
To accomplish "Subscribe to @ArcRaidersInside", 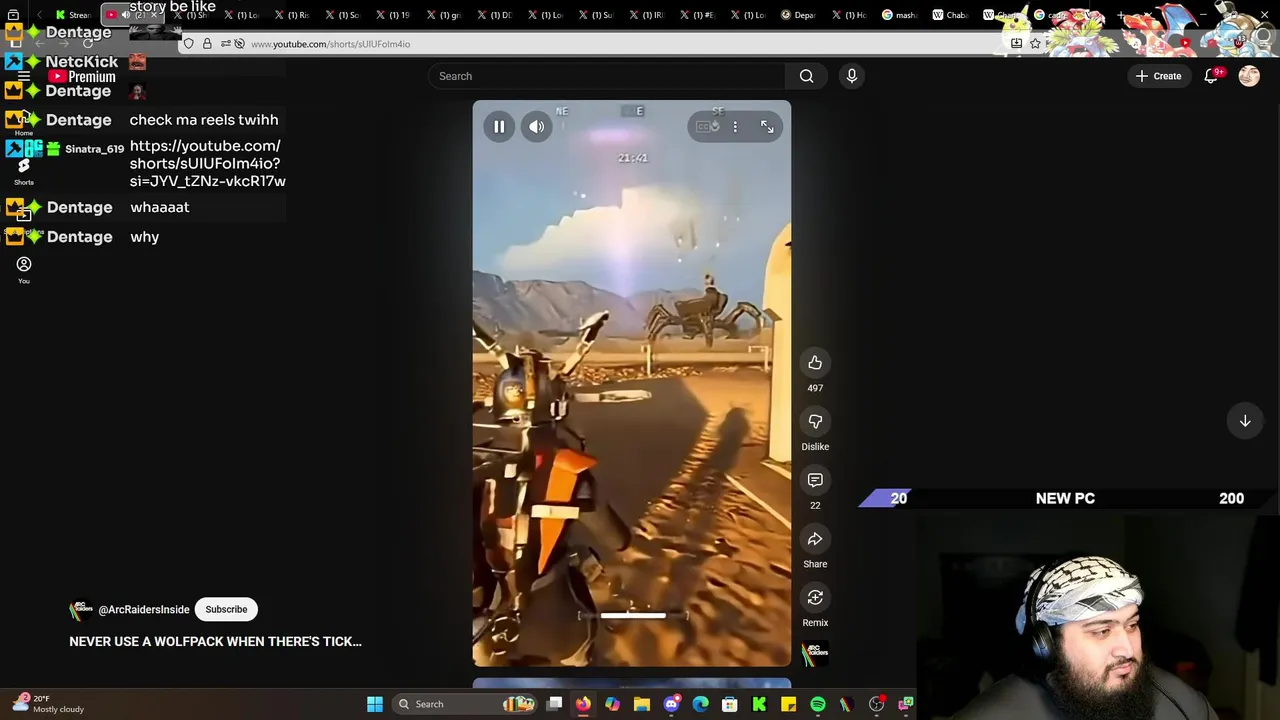I will tap(226, 609).
